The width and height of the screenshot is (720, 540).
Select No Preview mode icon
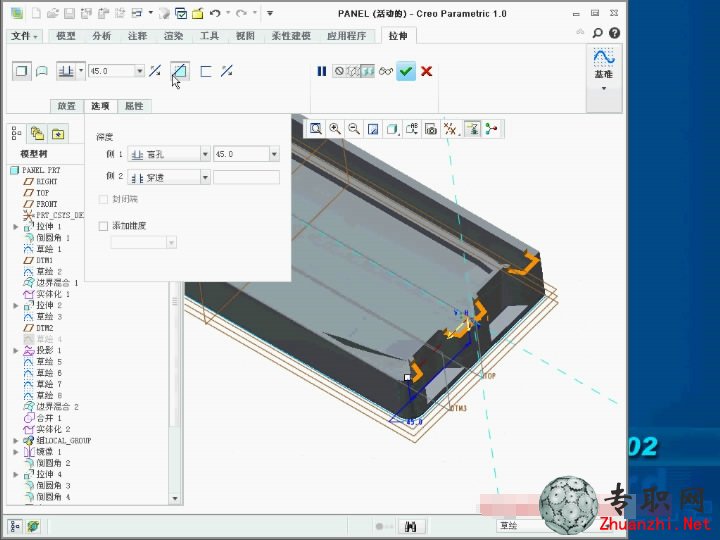pyautogui.click(x=339, y=71)
